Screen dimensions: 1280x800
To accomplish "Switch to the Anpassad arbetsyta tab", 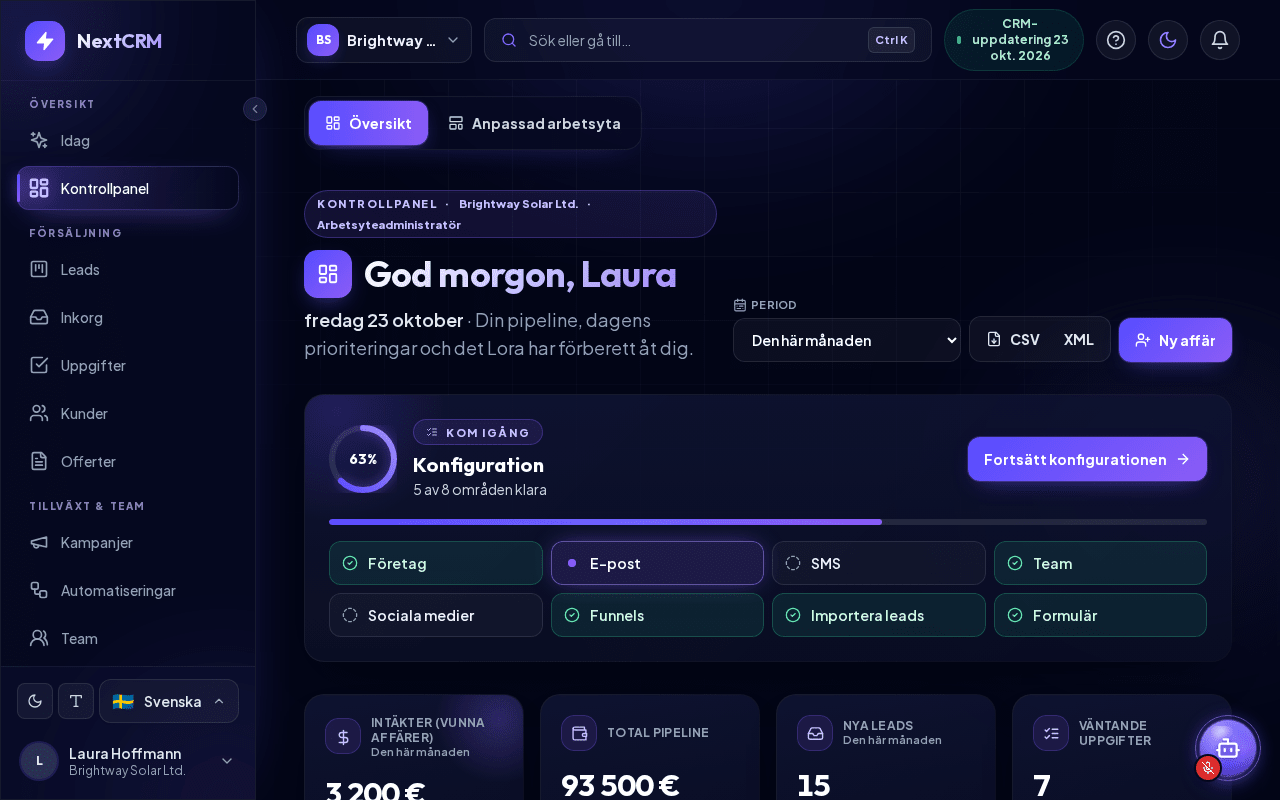I will [x=534, y=123].
